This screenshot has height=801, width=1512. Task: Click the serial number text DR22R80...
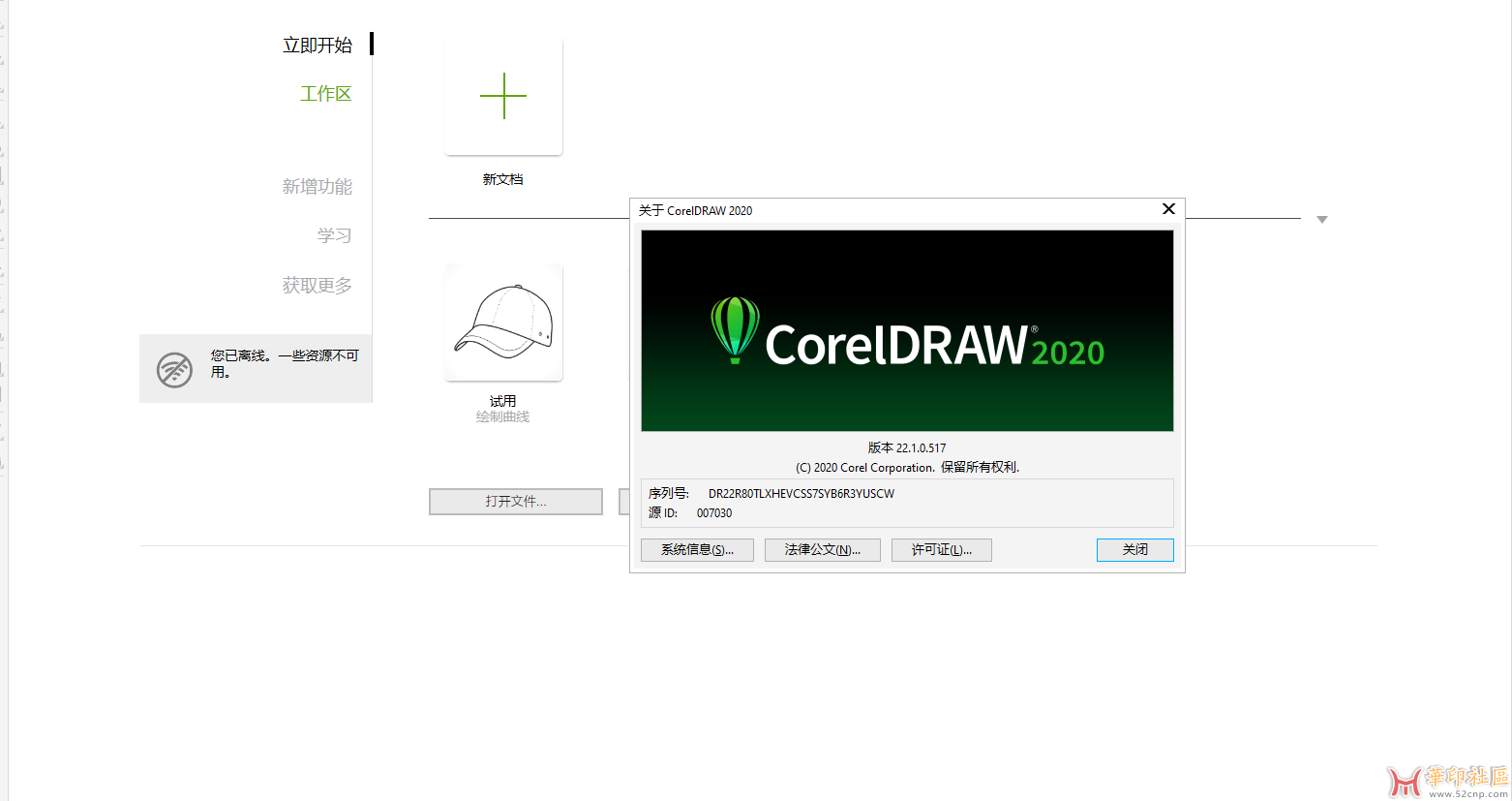coord(801,494)
